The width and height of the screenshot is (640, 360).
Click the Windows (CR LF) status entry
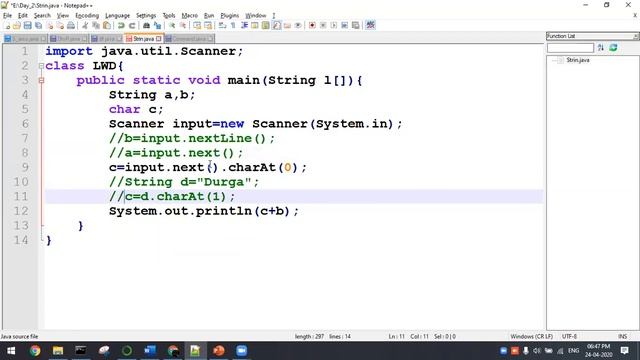(x=531, y=336)
